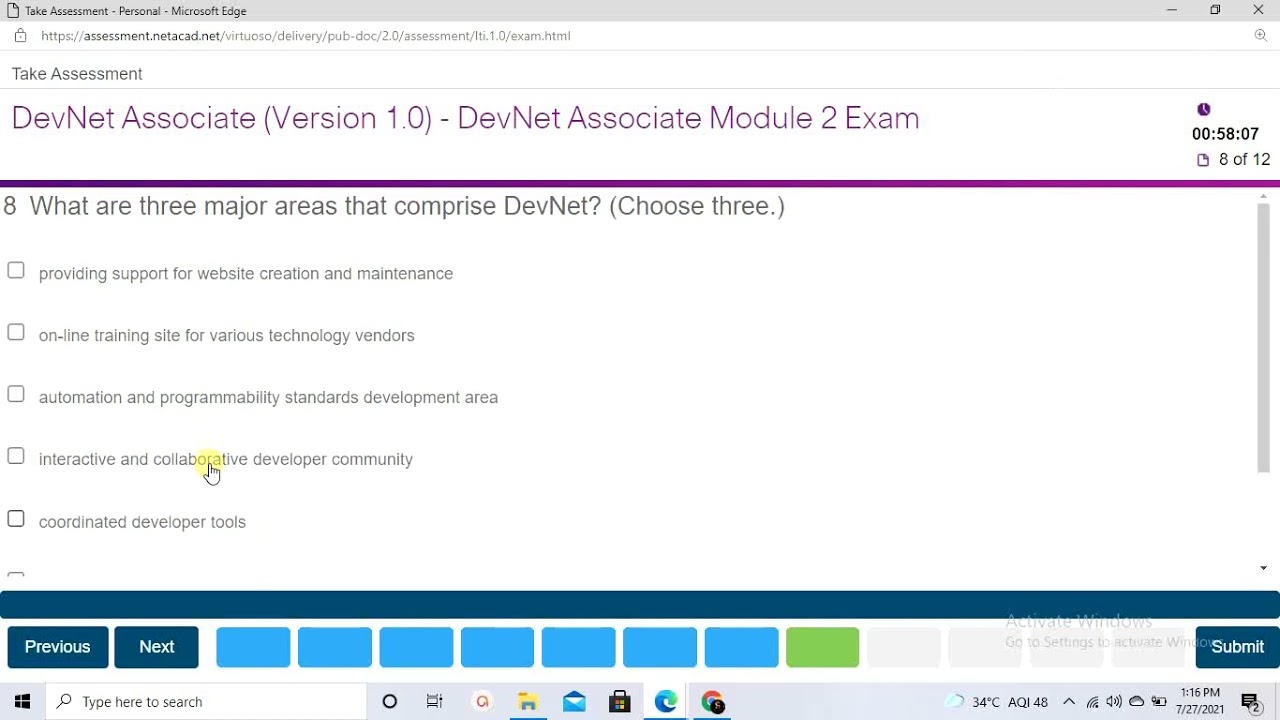Image resolution: width=1280 pixels, height=720 pixels.
Task: Jump to question 9 white navigation box
Action: pos(904,647)
